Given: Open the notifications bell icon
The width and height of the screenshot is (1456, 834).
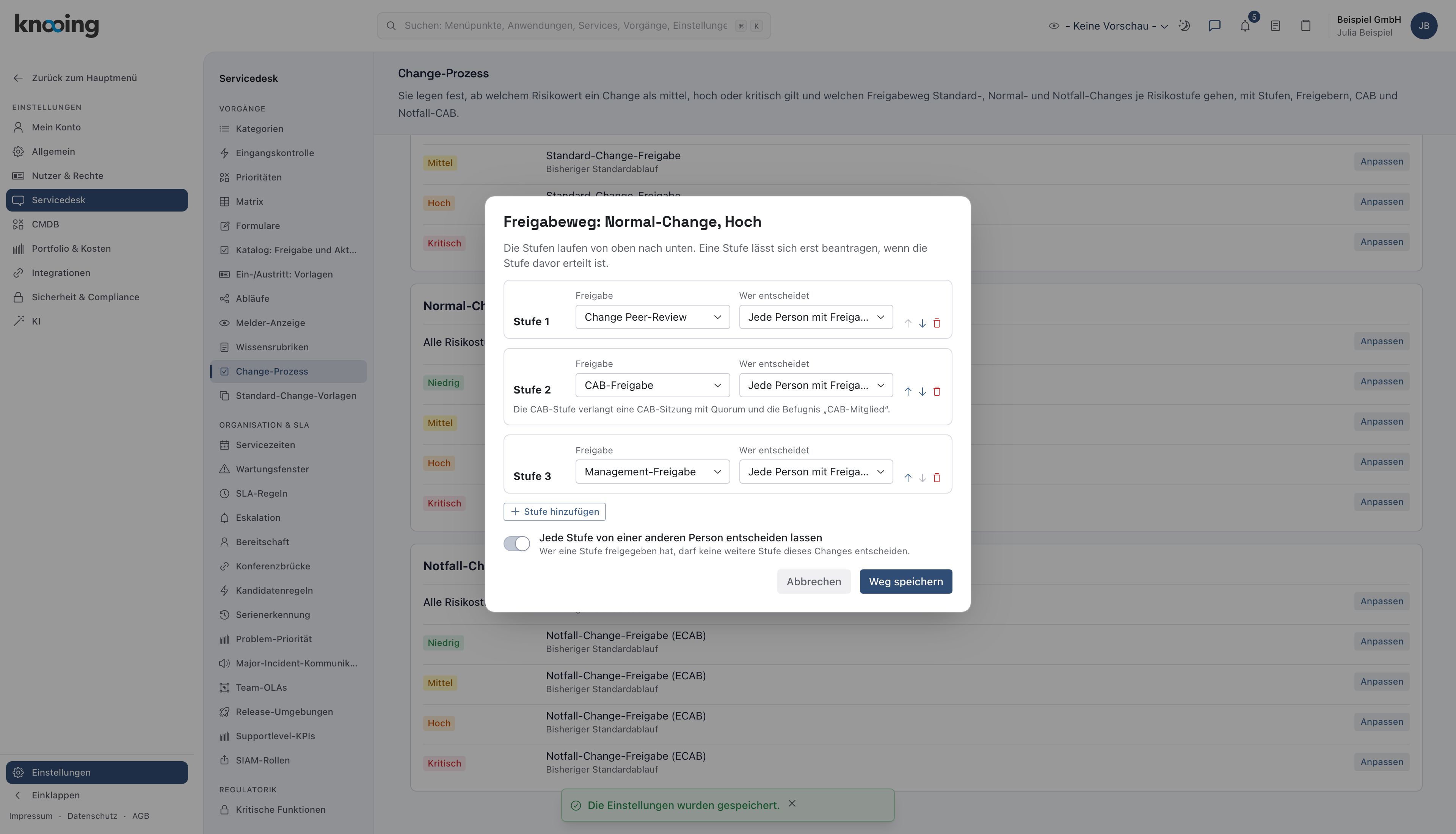Looking at the screenshot, I should pos(1245,26).
